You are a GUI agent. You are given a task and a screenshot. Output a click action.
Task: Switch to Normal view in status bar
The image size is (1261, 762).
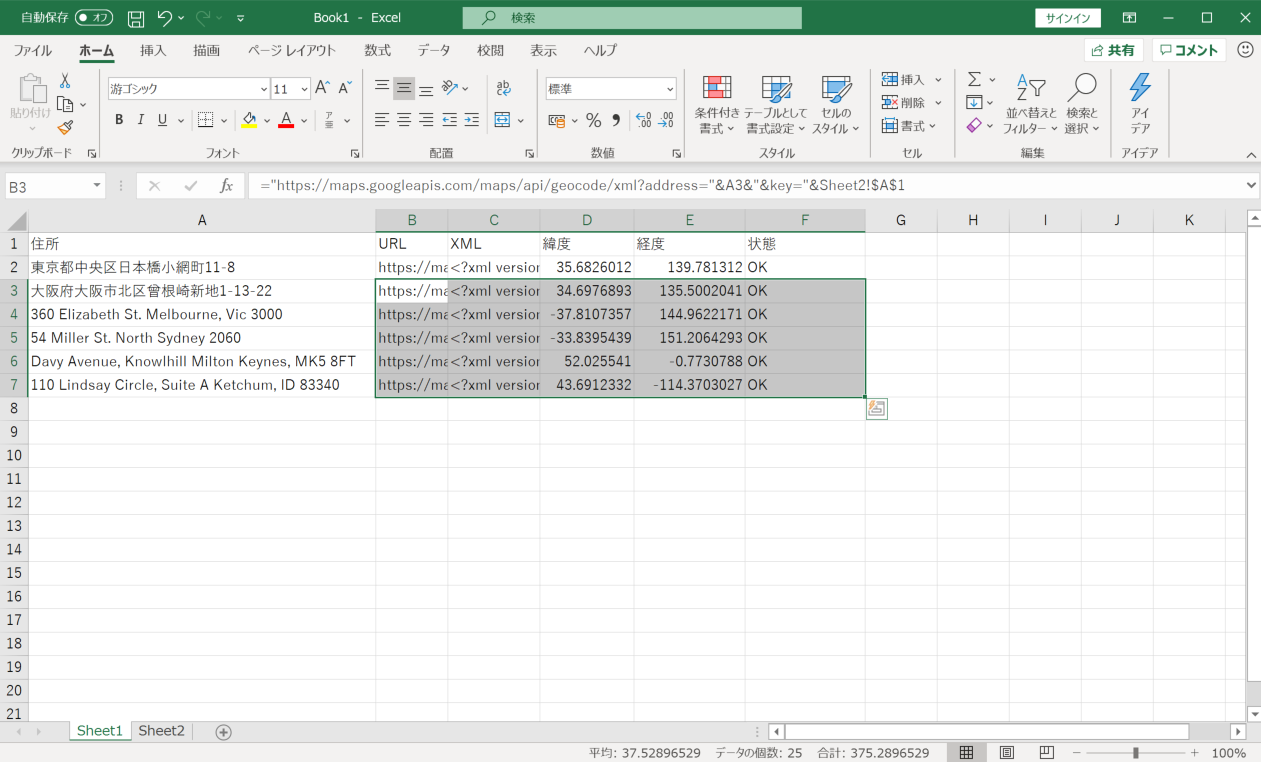966,752
